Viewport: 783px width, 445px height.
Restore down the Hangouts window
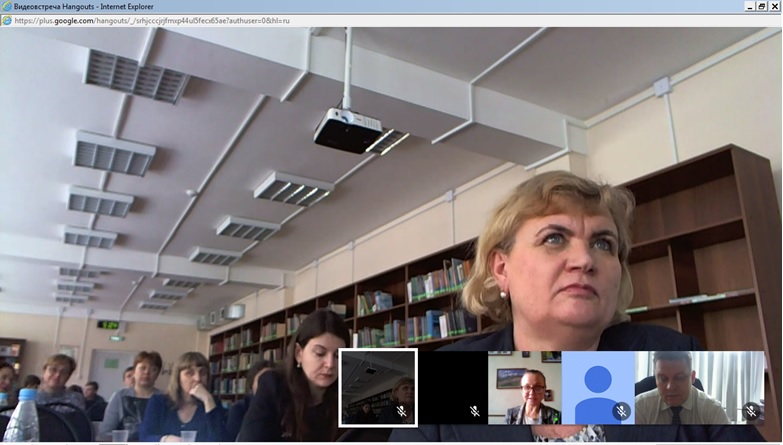coord(762,6)
